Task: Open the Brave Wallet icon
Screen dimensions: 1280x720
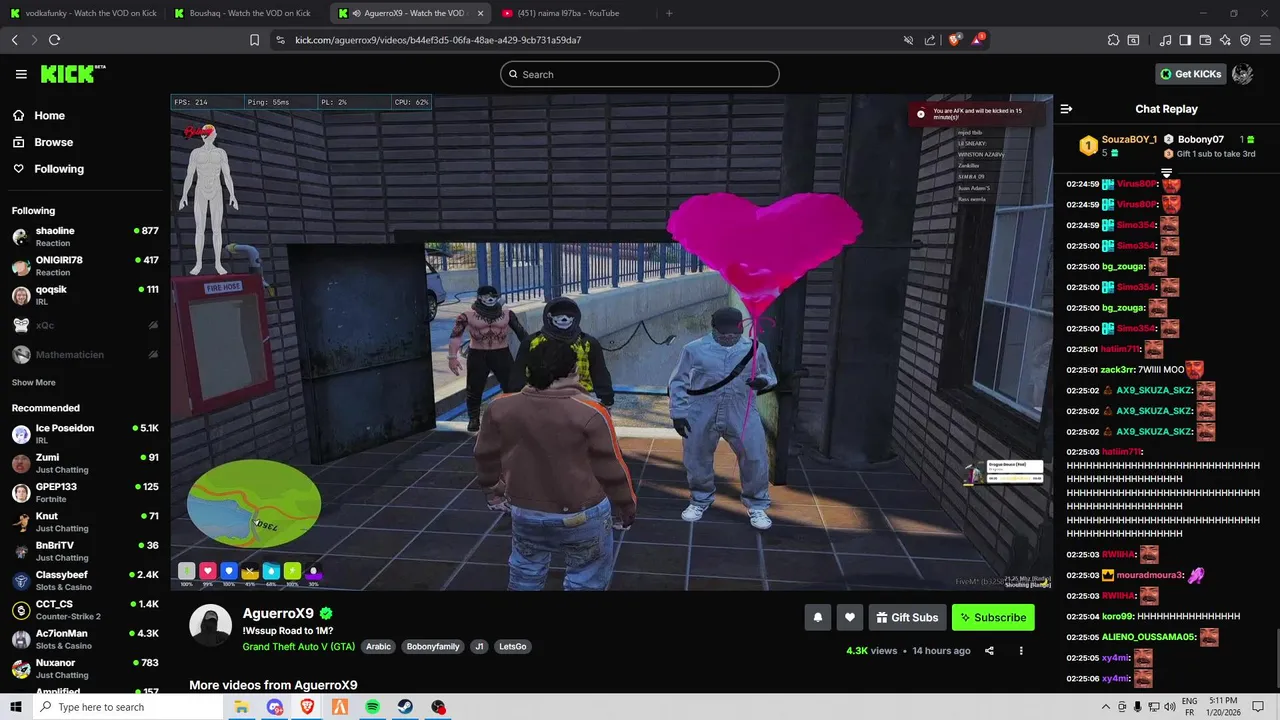Action: point(1205,40)
